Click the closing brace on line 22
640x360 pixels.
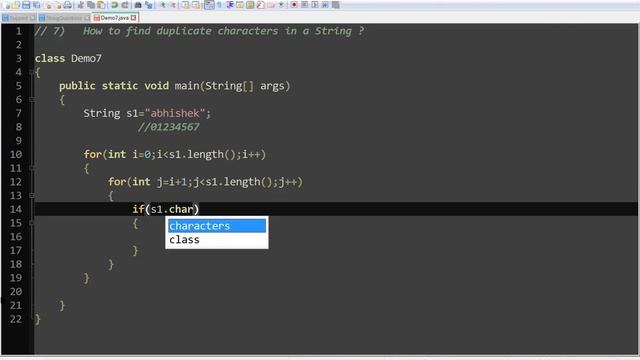coord(38,319)
